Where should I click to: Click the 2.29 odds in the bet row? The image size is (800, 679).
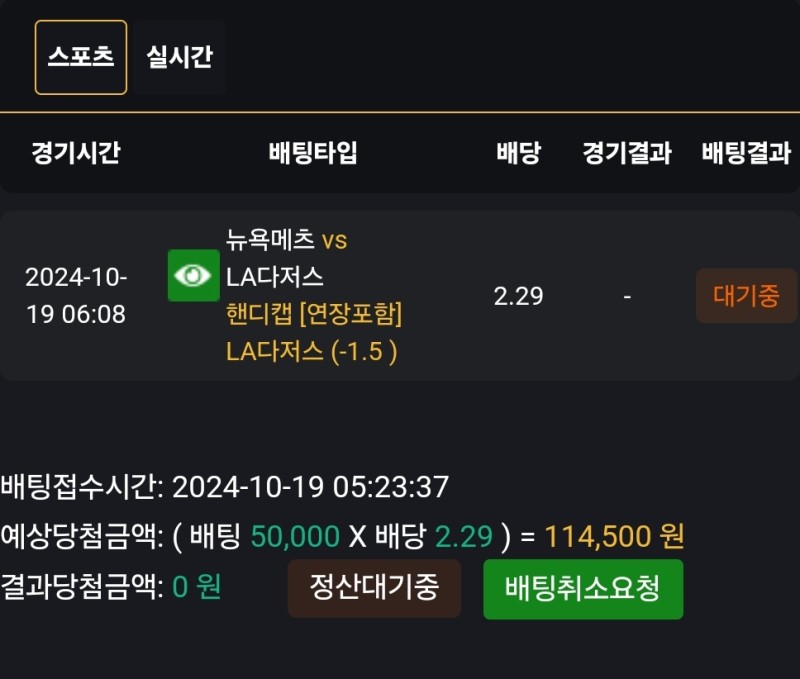(x=518, y=296)
